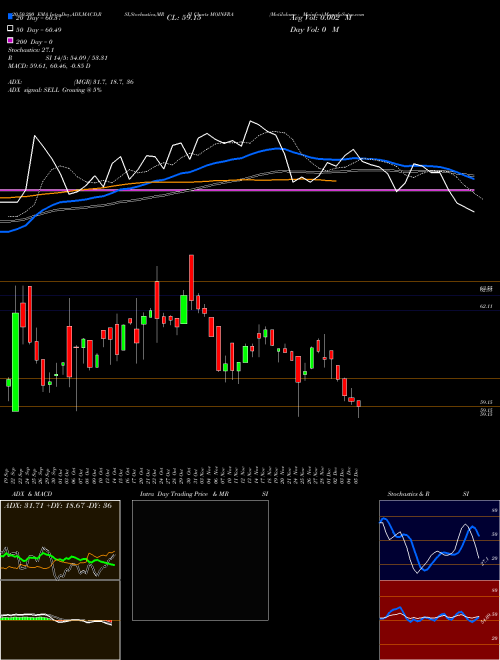Click the 'Stochastics & R' panel title

click(409, 494)
